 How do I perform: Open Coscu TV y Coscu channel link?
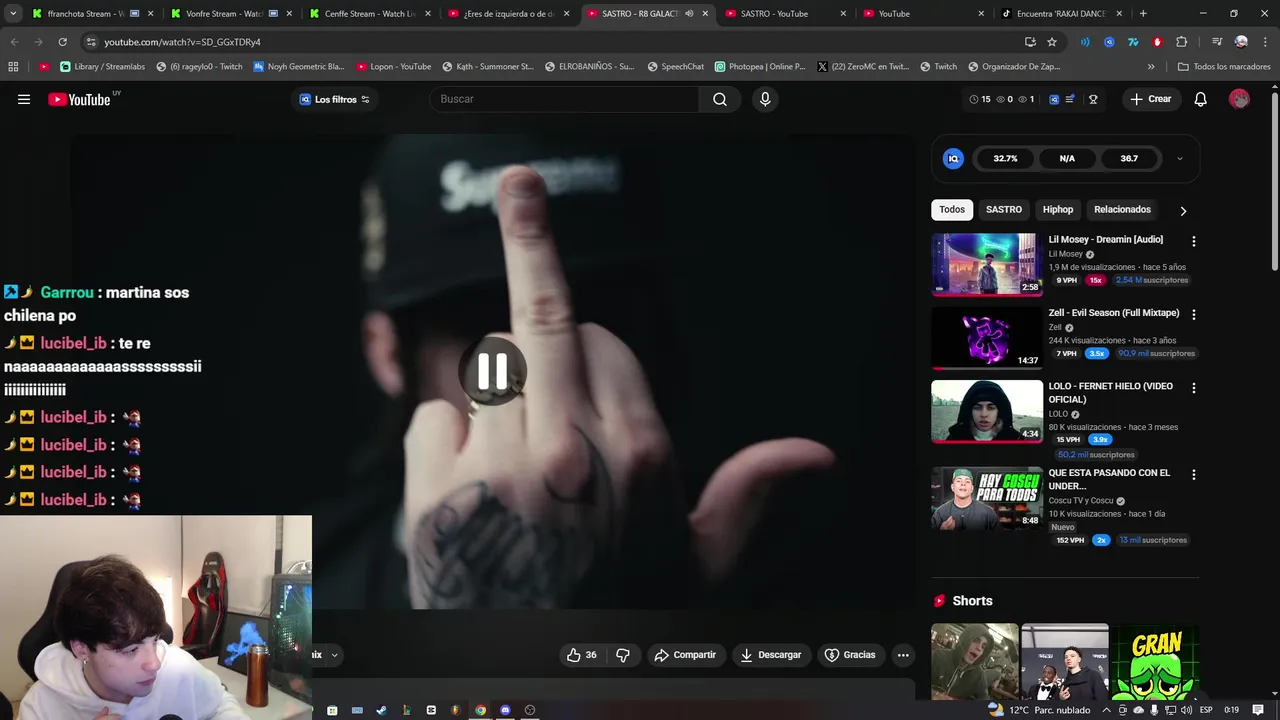[1080, 501]
